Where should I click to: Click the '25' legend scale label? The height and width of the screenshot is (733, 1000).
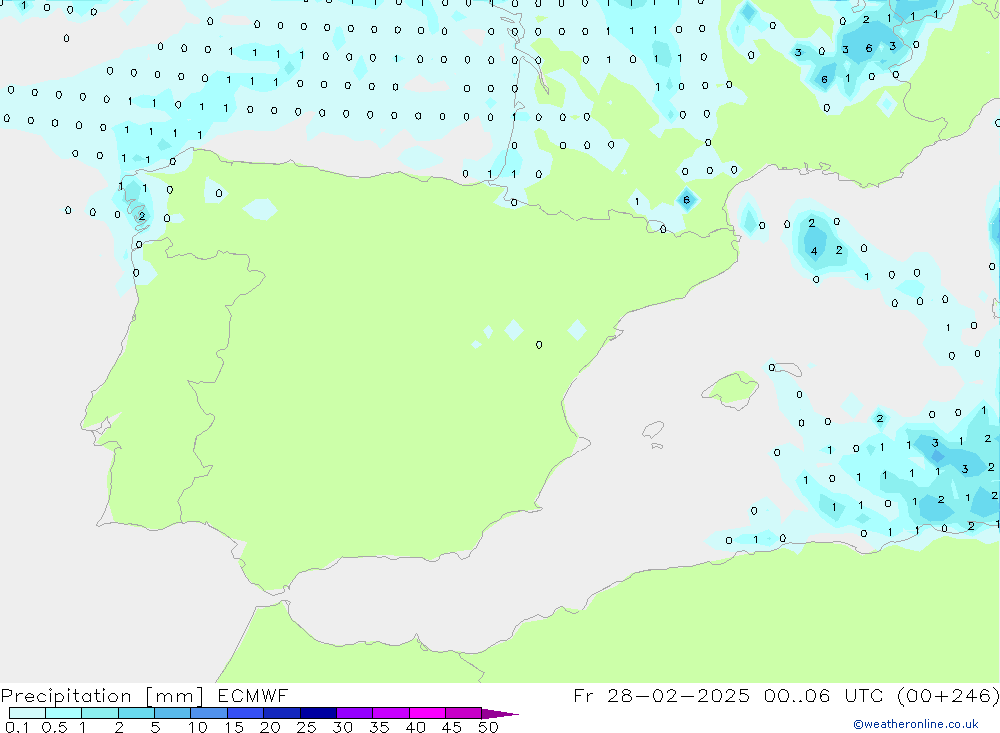pyautogui.click(x=307, y=727)
